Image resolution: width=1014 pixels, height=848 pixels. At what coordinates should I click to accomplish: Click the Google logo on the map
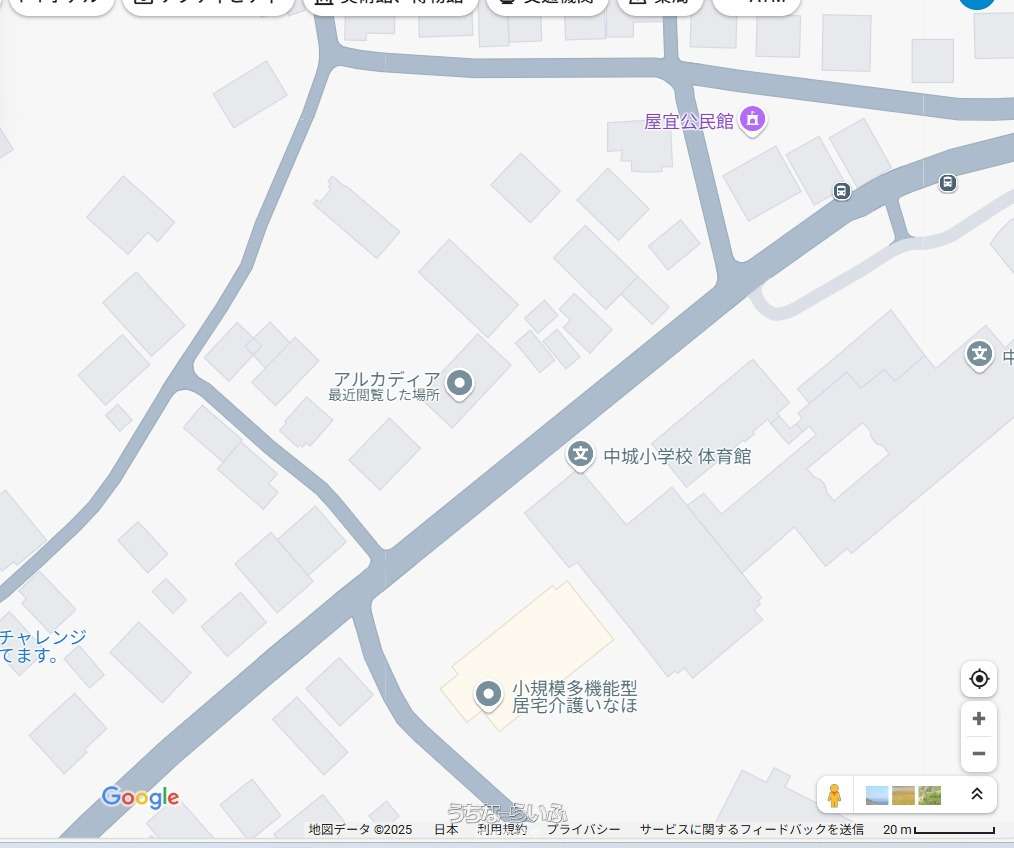coord(140,797)
